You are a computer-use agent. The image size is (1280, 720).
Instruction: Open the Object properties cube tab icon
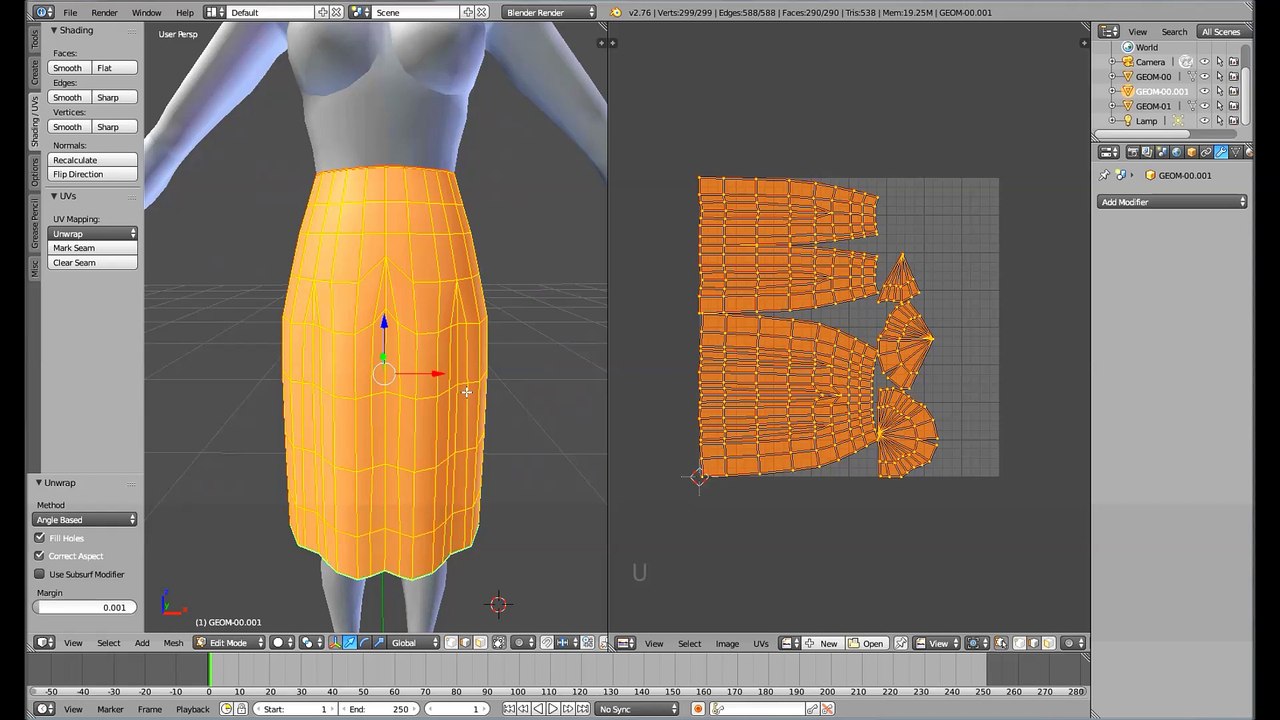click(x=1192, y=152)
